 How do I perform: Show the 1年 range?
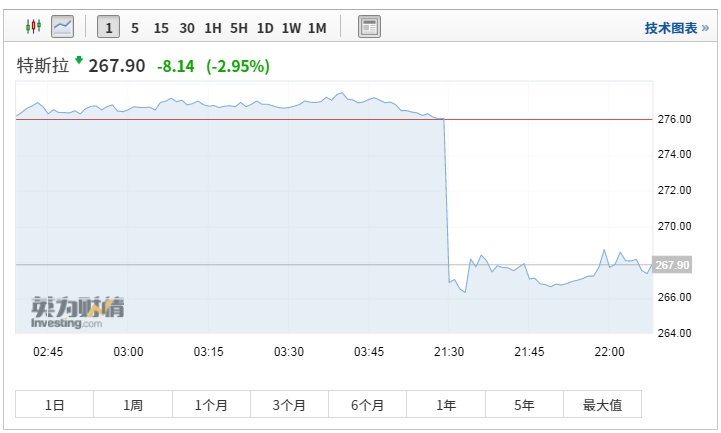click(446, 405)
